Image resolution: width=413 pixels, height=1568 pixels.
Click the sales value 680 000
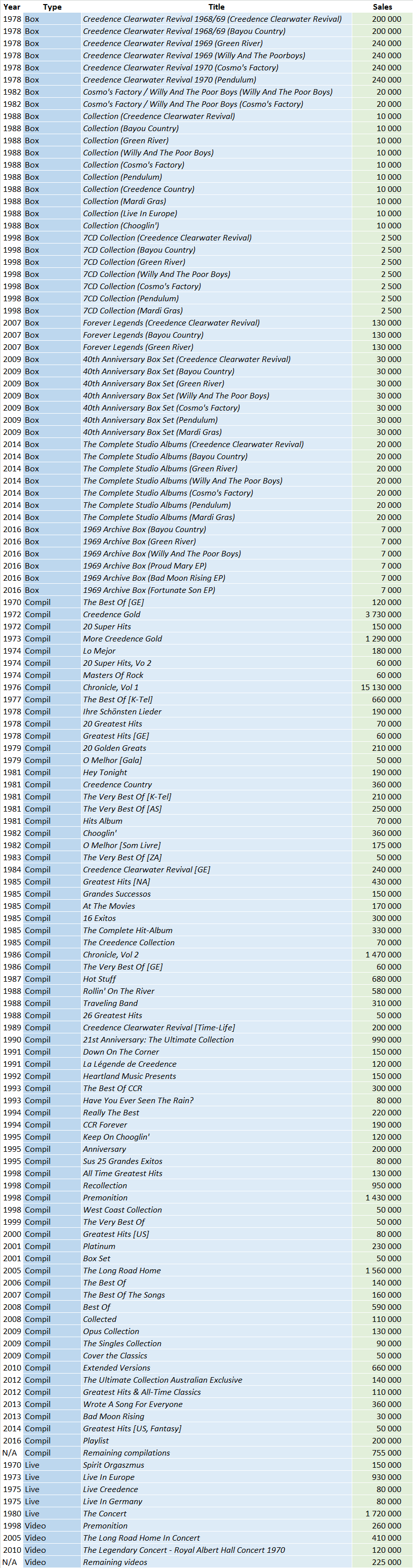click(x=386, y=979)
